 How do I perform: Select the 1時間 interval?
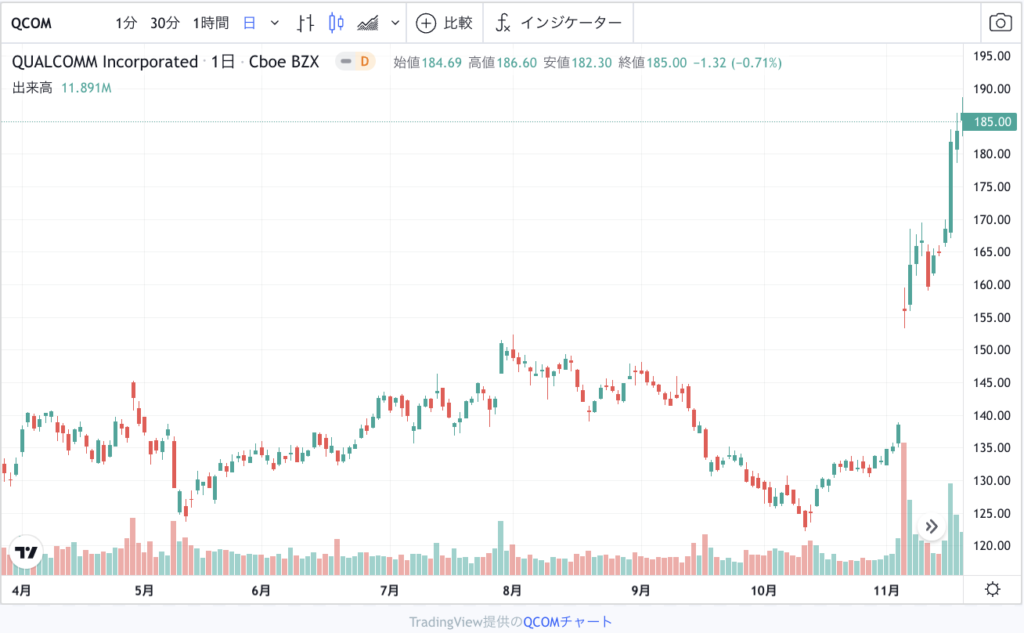210,24
